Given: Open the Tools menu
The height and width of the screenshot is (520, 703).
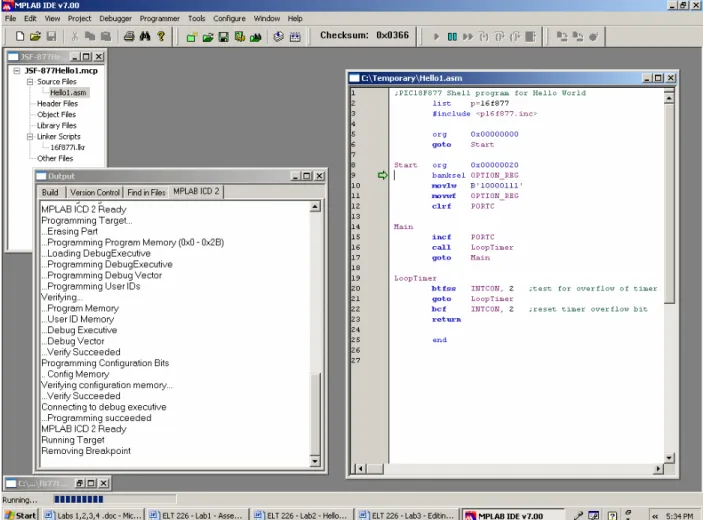Looking at the screenshot, I should [196, 18].
